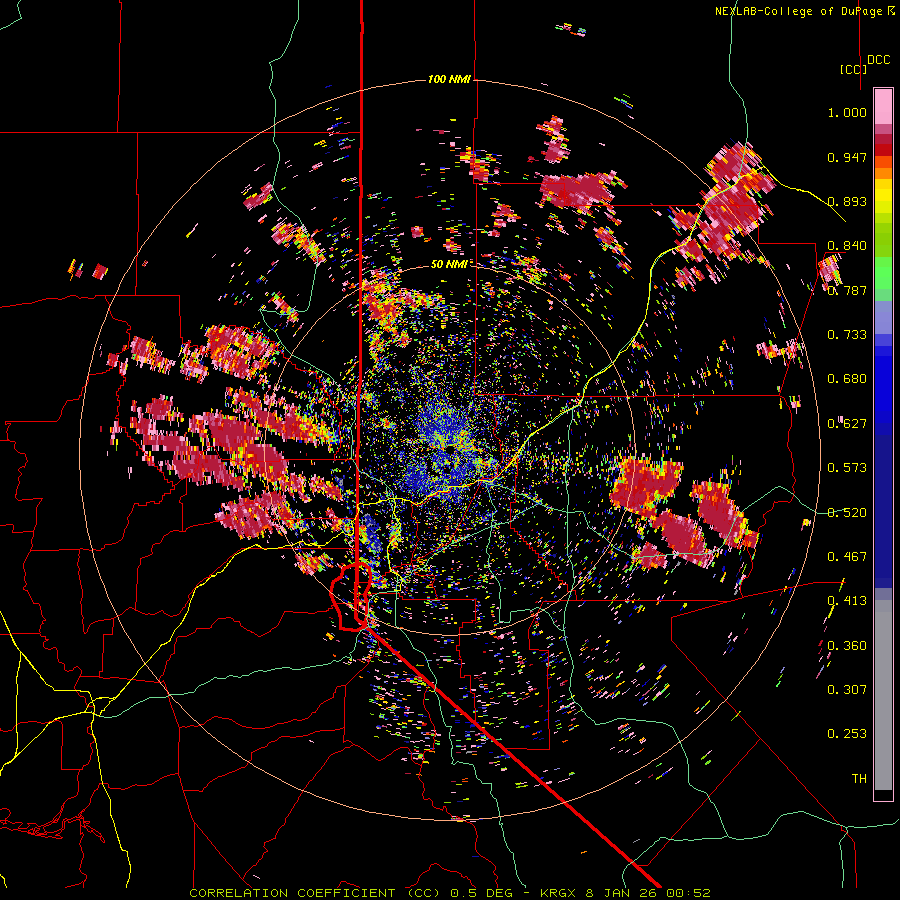Select the 0.253 scale value
The height and width of the screenshot is (900, 900).
click(847, 734)
